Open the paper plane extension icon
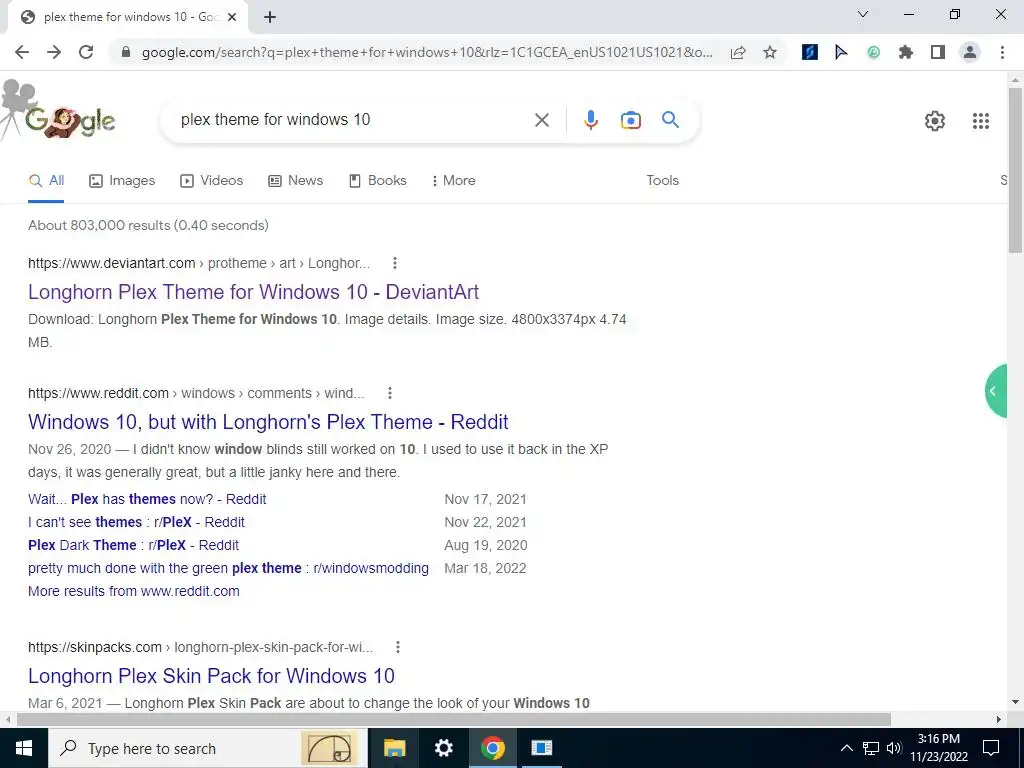 click(841, 52)
